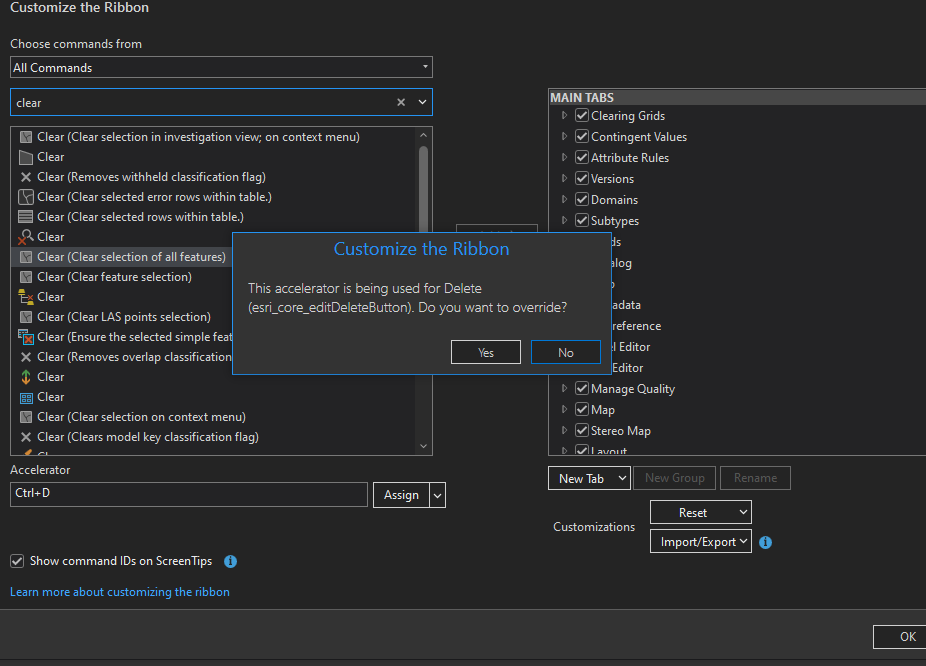Open the All Commands dropdown
The image size is (926, 666).
tap(423, 67)
